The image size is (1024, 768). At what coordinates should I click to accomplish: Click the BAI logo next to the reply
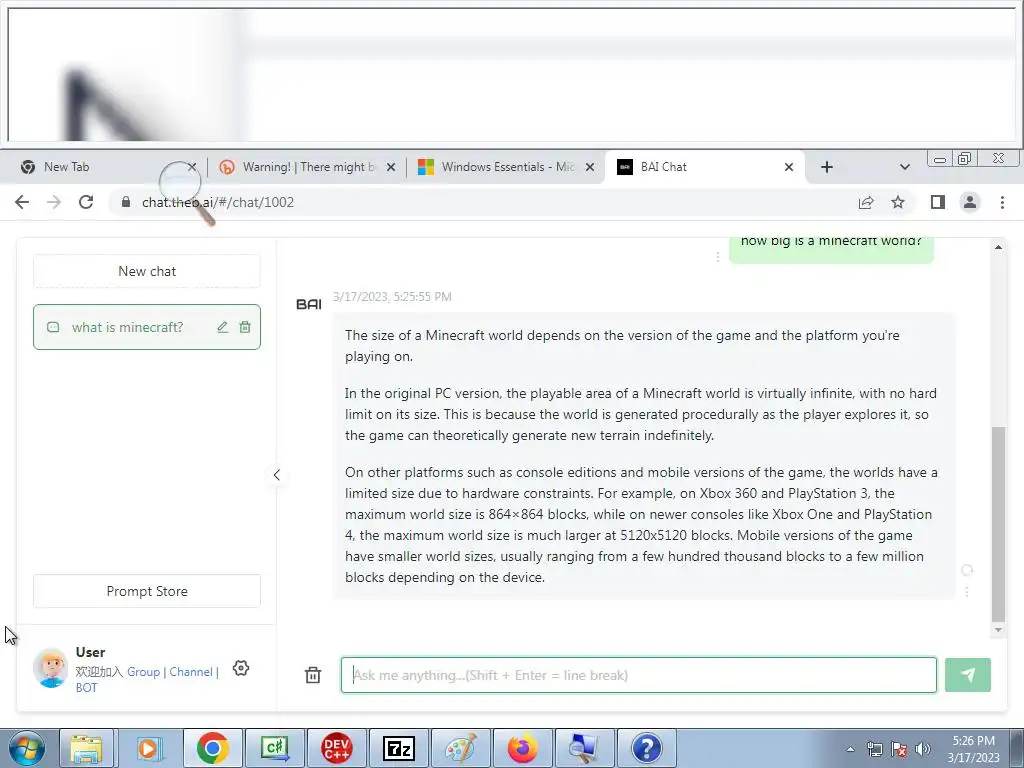click(x=309, y=304)
